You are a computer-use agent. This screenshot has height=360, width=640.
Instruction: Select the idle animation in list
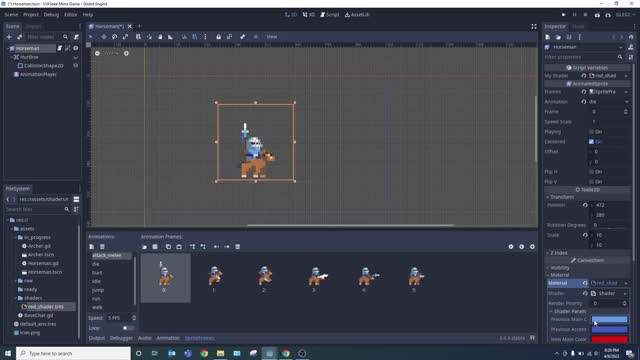coord(96,281)
